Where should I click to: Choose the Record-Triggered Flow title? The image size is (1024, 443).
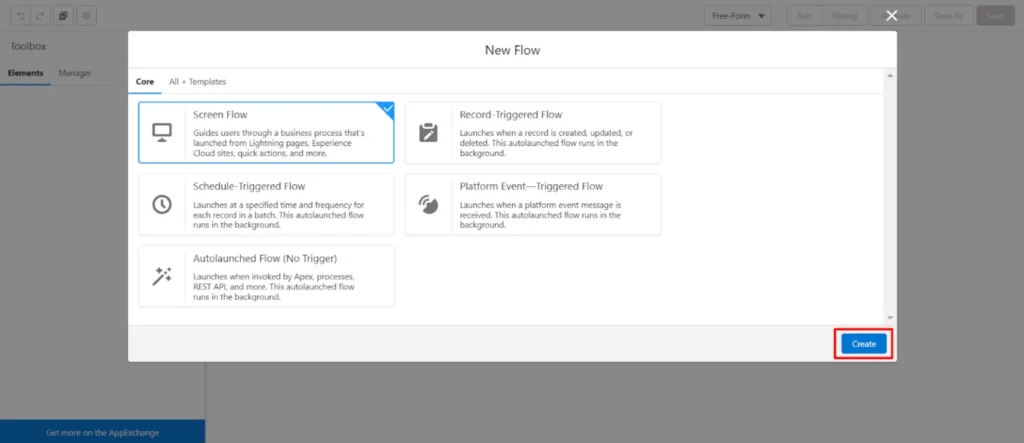pos(511,114)
